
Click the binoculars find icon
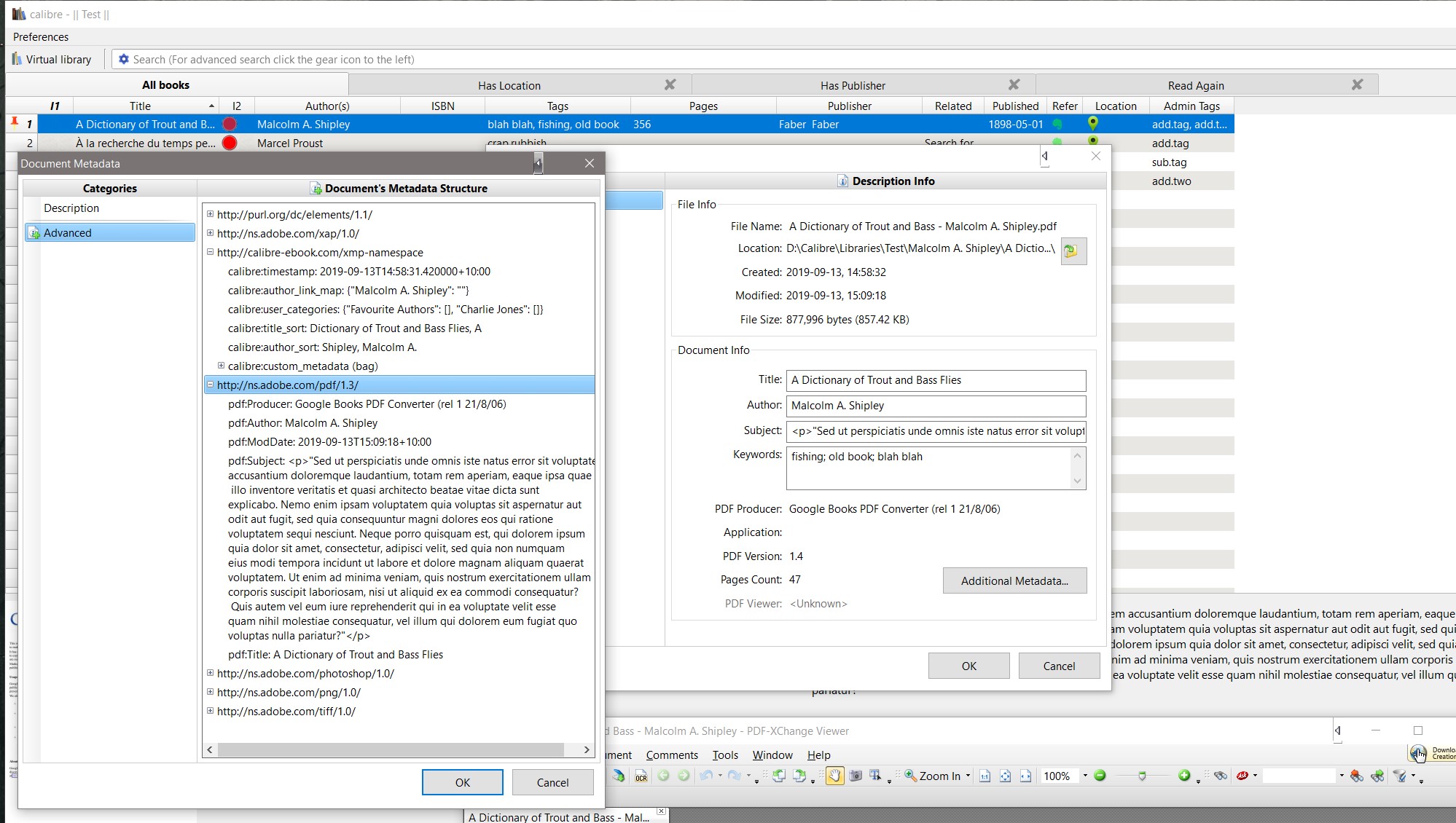[x=1220, y=776]
